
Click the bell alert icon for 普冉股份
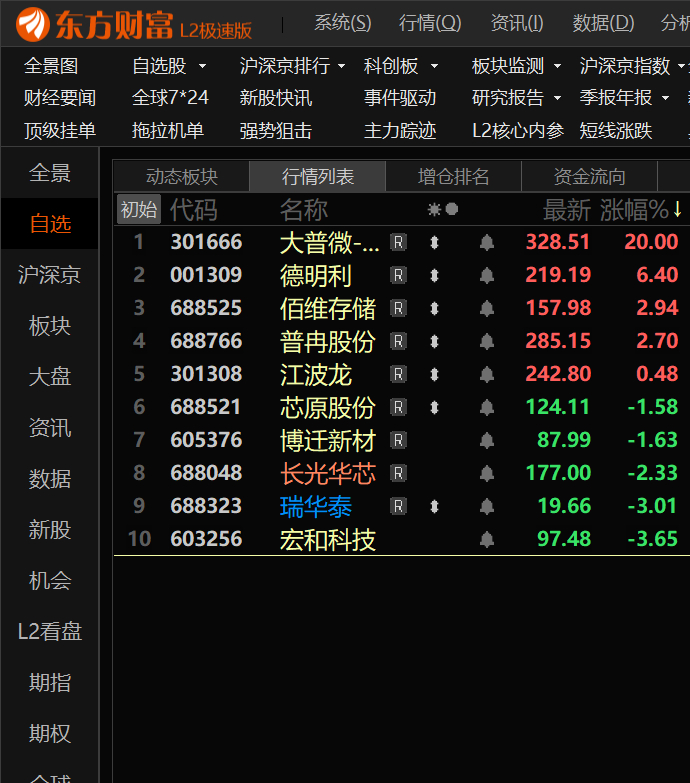(487, 342)
